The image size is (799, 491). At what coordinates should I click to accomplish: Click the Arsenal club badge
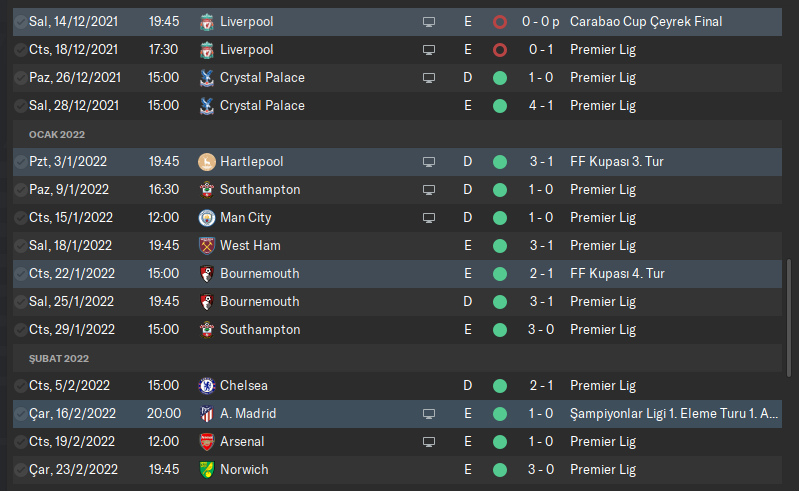coord(207,441)
